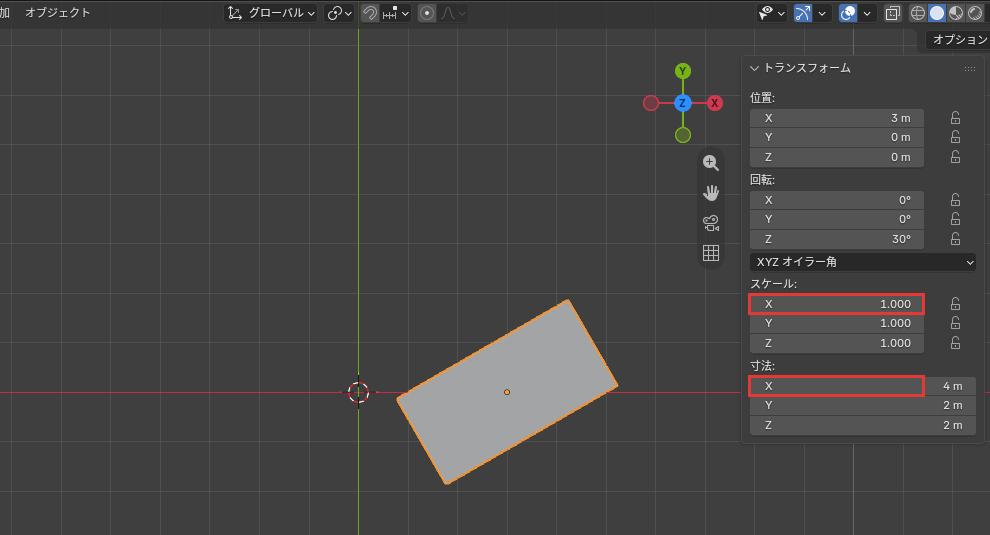Lock the 位置 Y value
Image resolution: width=990 pixels, height=535 pixels.
point(955,137)
